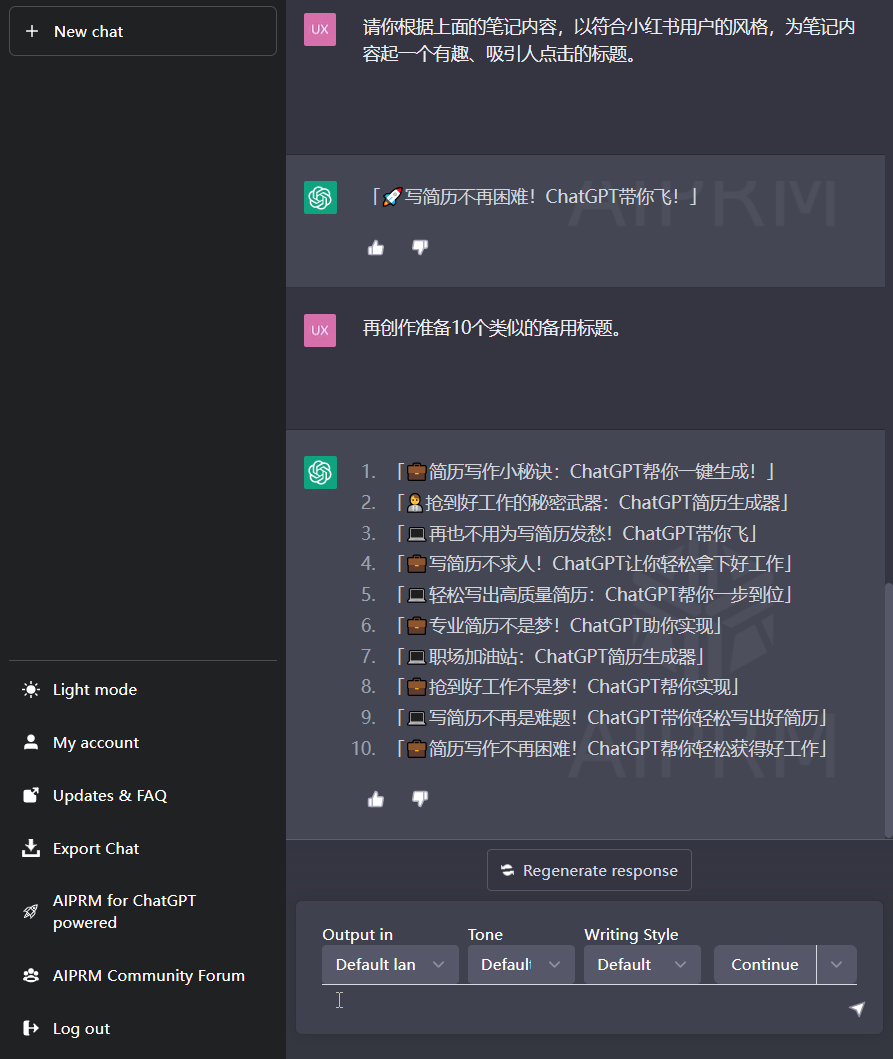Open the Tone dropdown
Viewport: 893px width, 1059px height.
(521, 964)
